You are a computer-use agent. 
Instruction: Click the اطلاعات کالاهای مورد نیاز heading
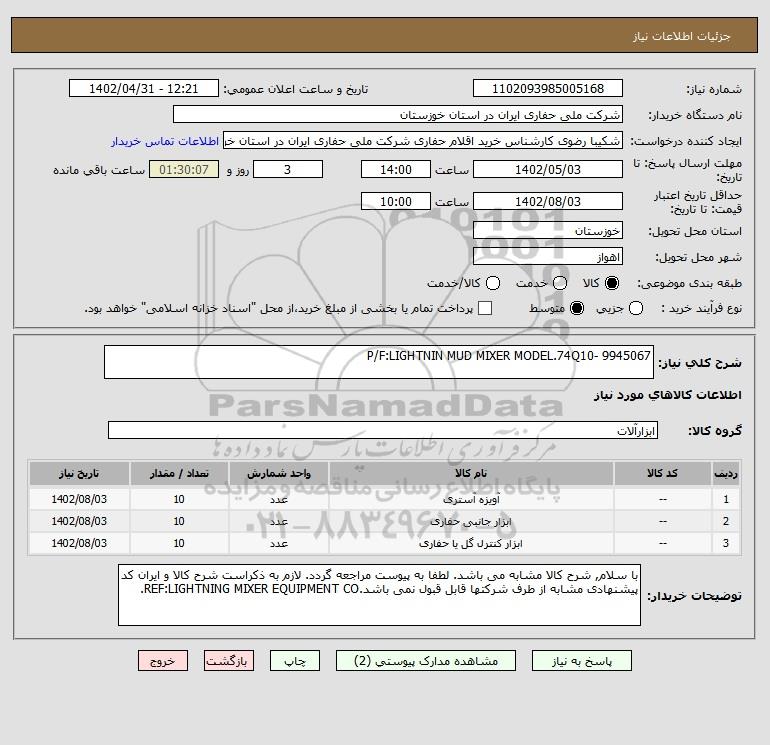[x=667, y=395]
